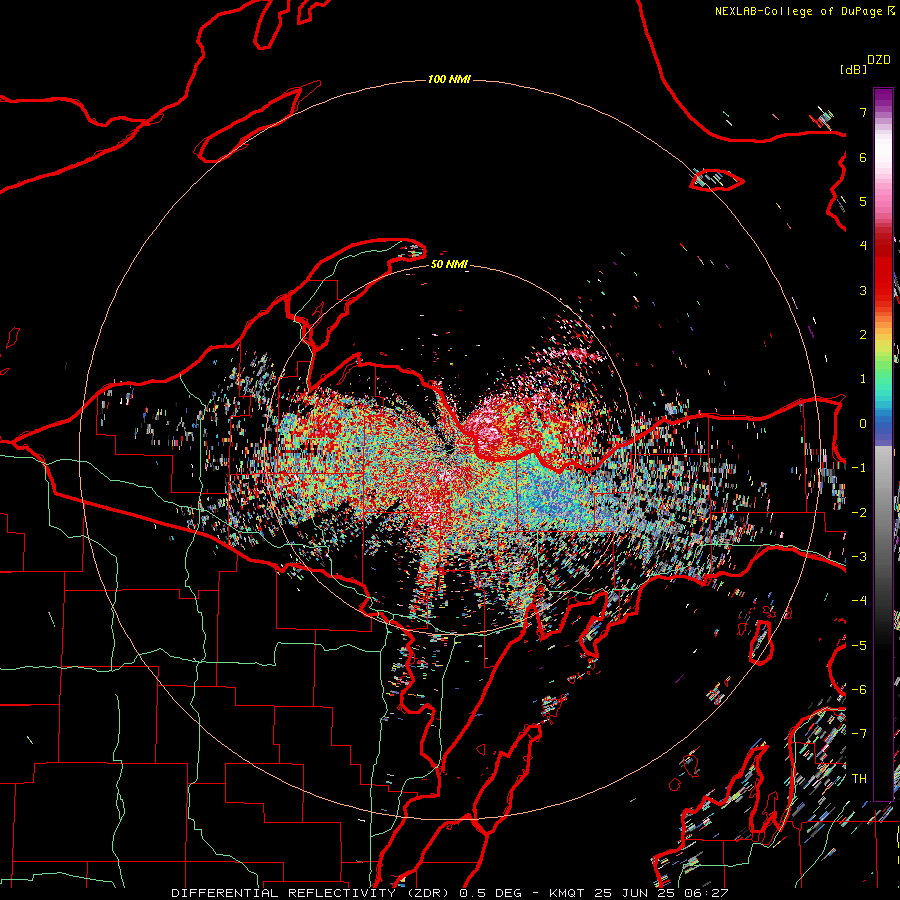The image size is (900, 900).
Task: Click the -4 value on the color scale
Action: pos(859,601)
